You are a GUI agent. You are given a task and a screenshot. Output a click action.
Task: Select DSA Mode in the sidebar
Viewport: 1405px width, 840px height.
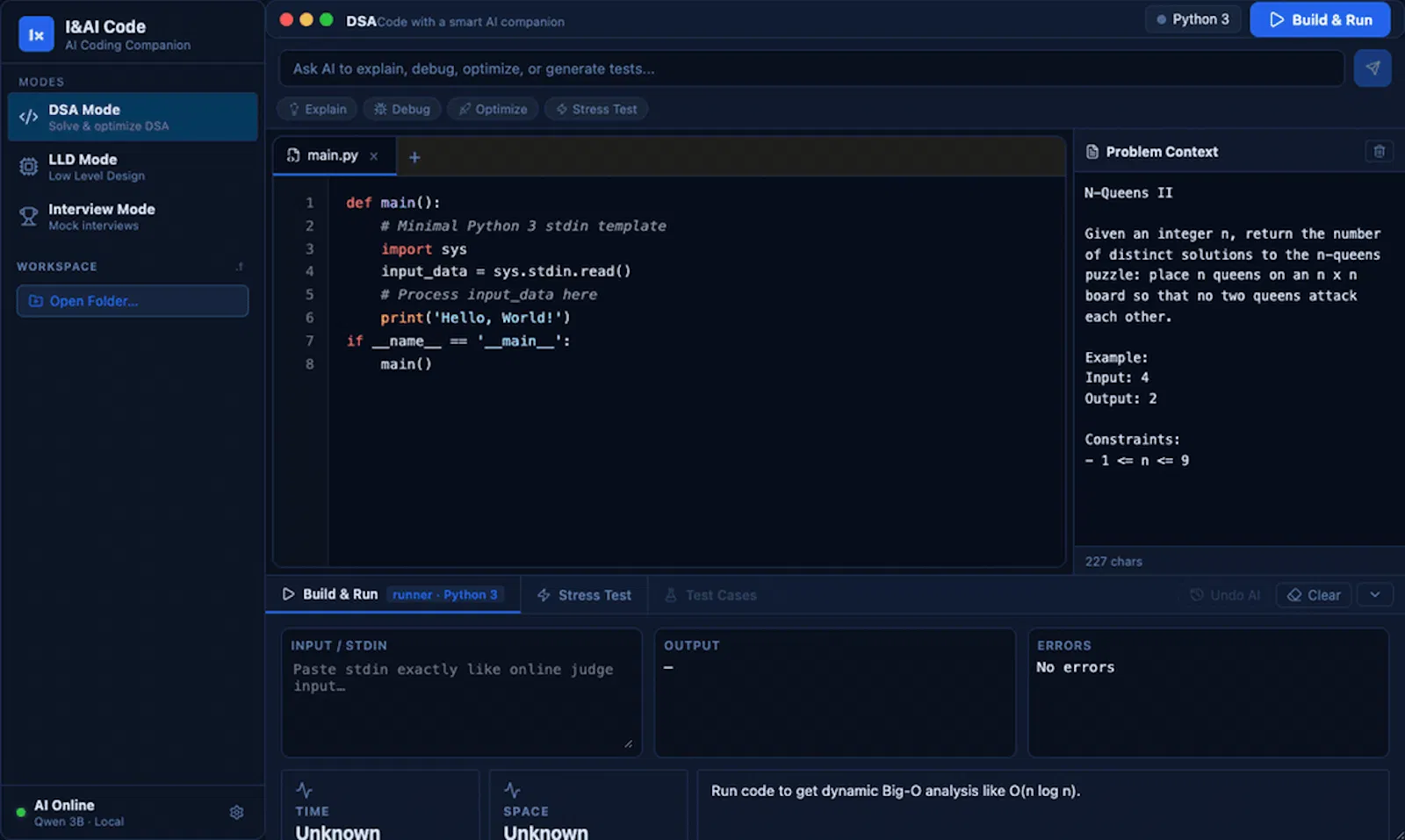point(133,117)
